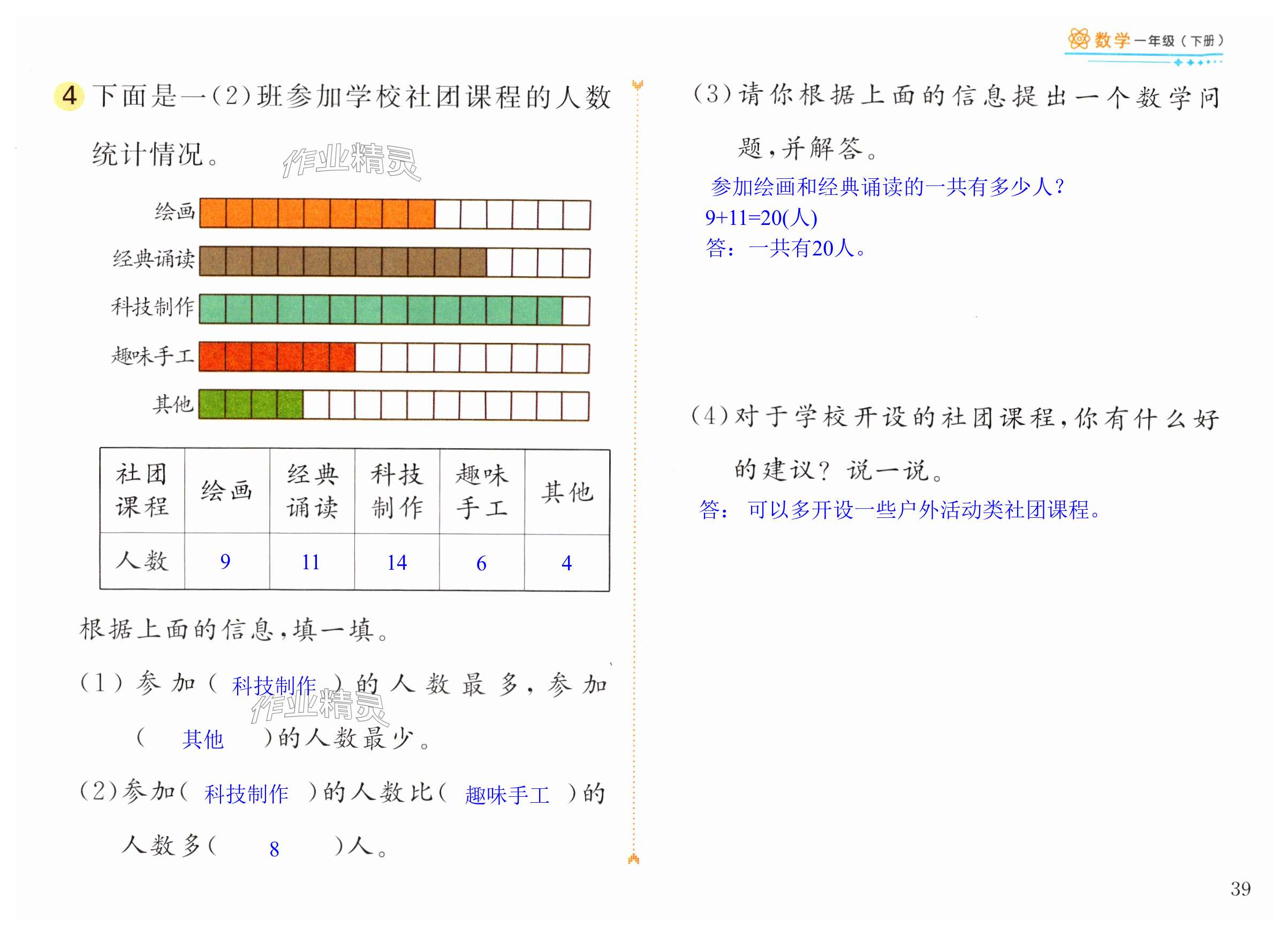Click the orange arrow atop dotted divider

(x=638, y=85)
